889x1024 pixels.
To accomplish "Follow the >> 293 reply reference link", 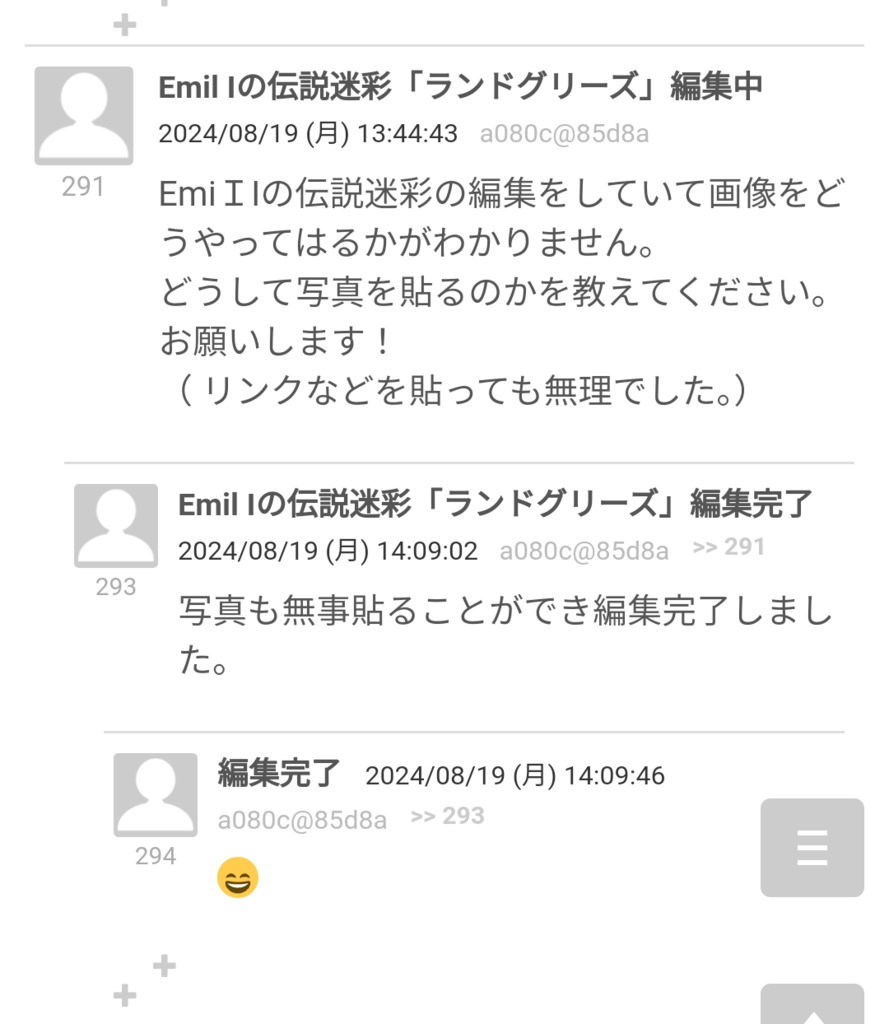I will [447, 816].
